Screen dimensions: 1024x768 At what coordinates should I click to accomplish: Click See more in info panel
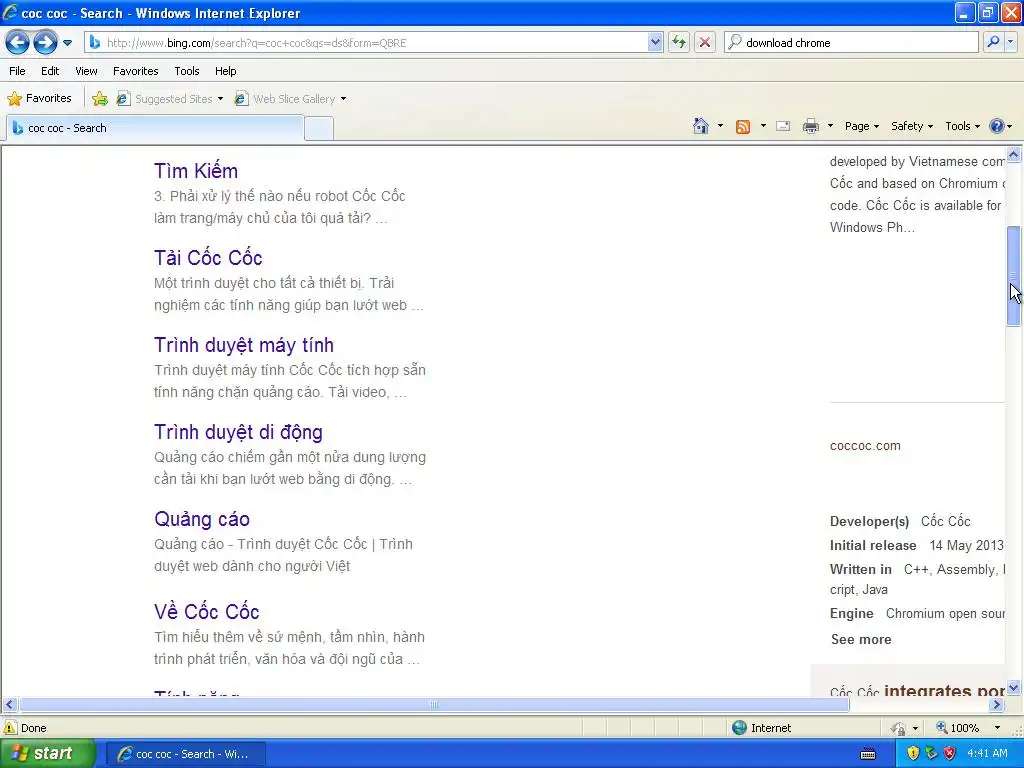(861, 639)
